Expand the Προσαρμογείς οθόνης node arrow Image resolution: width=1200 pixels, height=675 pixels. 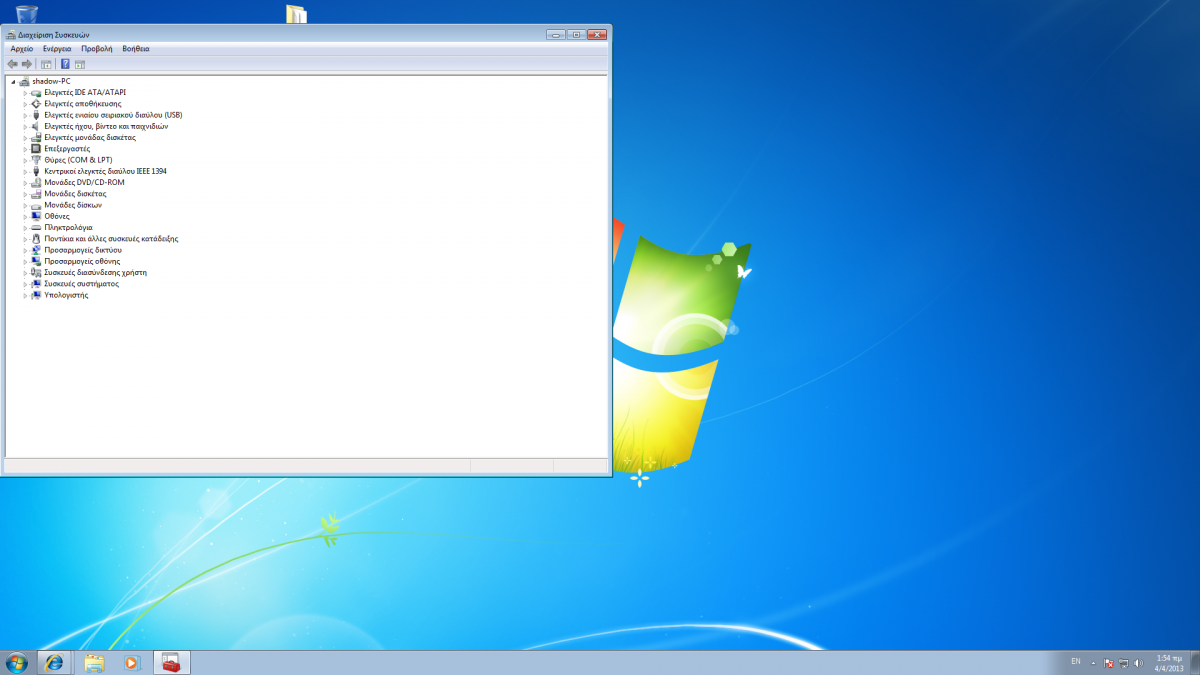[25, 261]
